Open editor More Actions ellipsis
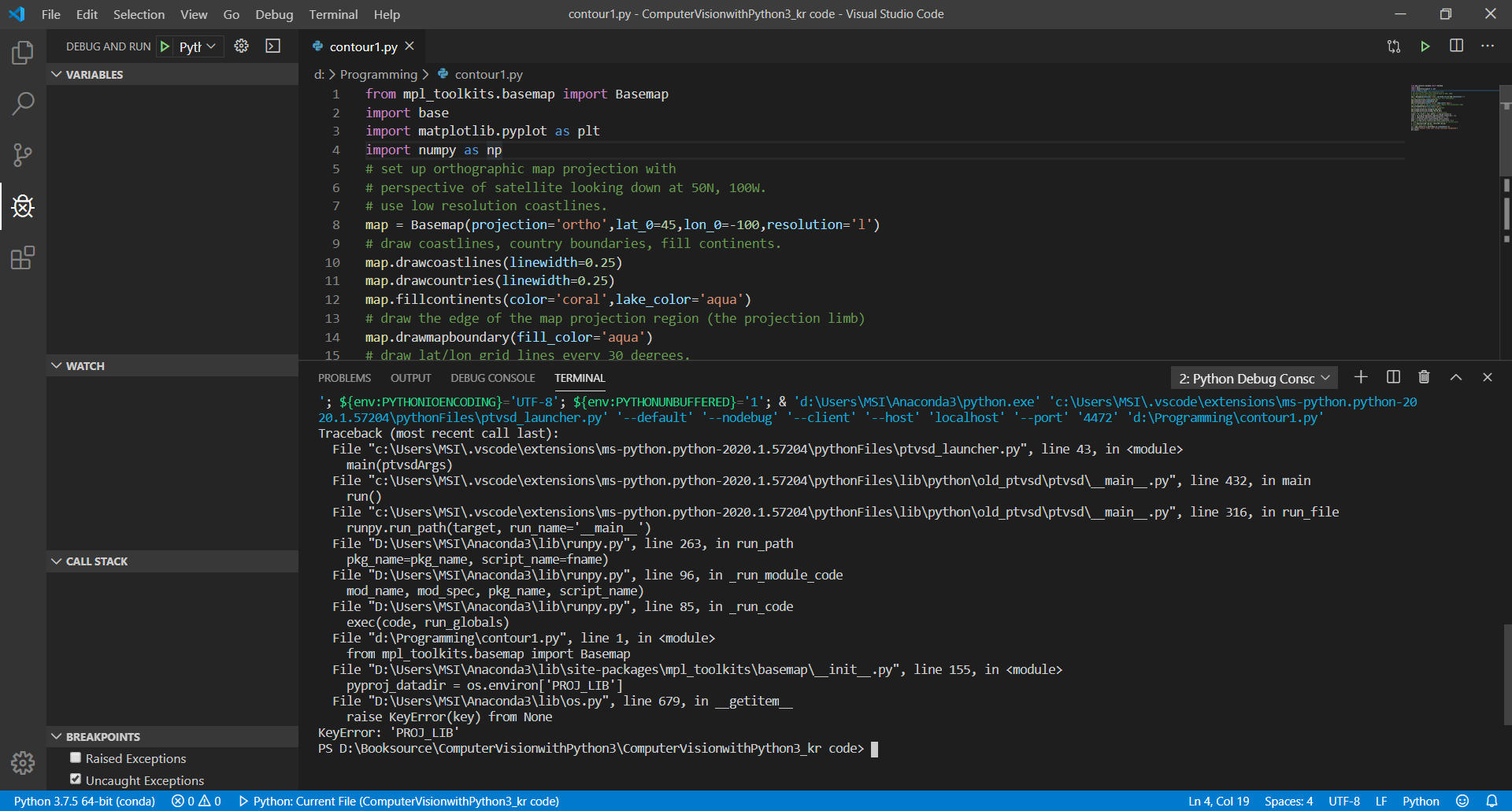The image size is (1512, 811). coord(1487,46)
